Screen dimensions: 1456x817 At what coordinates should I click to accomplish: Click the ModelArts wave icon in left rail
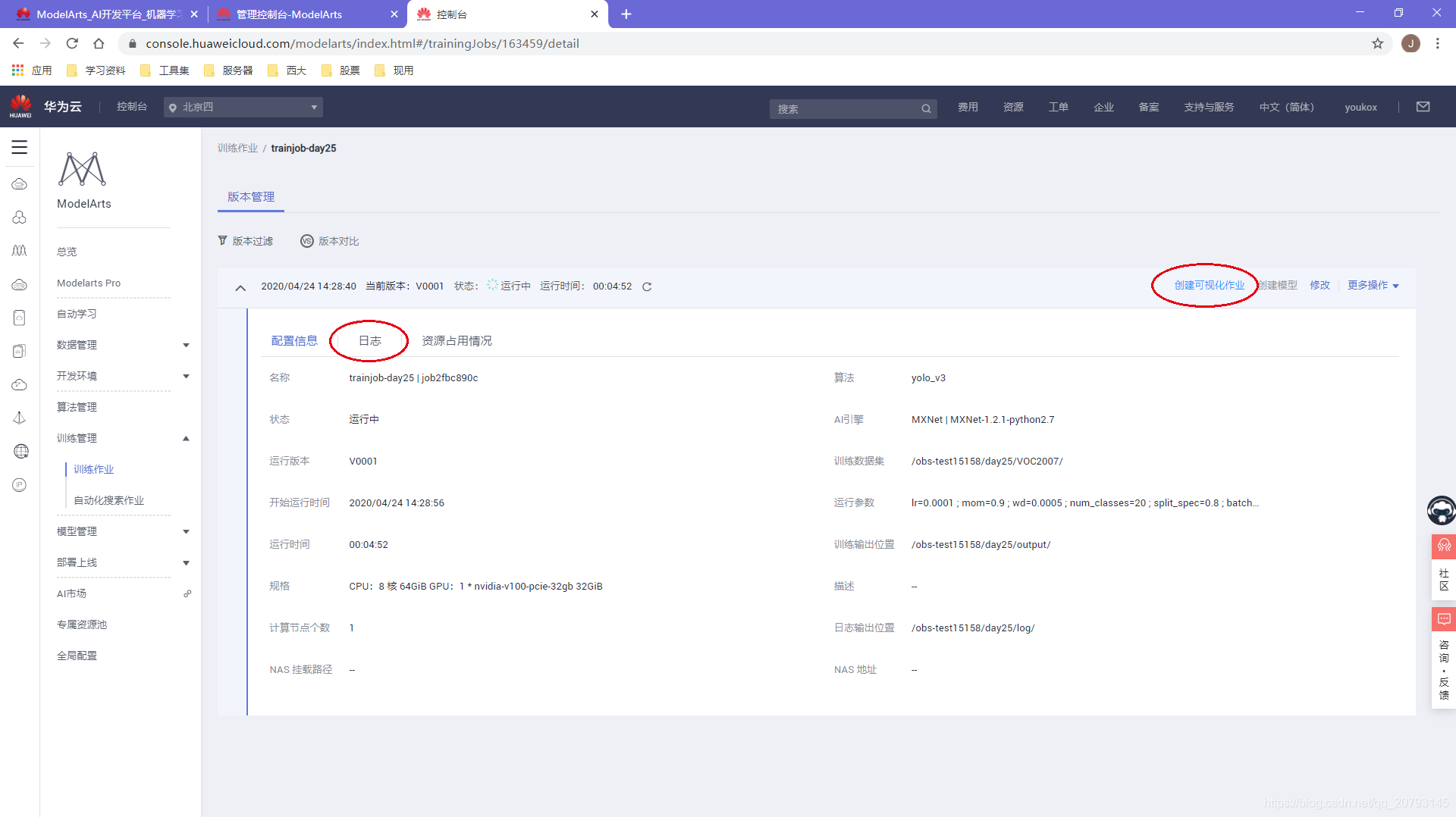(x=20, y=250)
